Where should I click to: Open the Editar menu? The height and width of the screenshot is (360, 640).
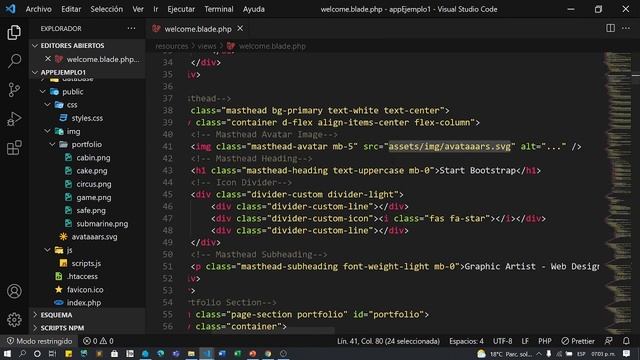click(71, 9)
